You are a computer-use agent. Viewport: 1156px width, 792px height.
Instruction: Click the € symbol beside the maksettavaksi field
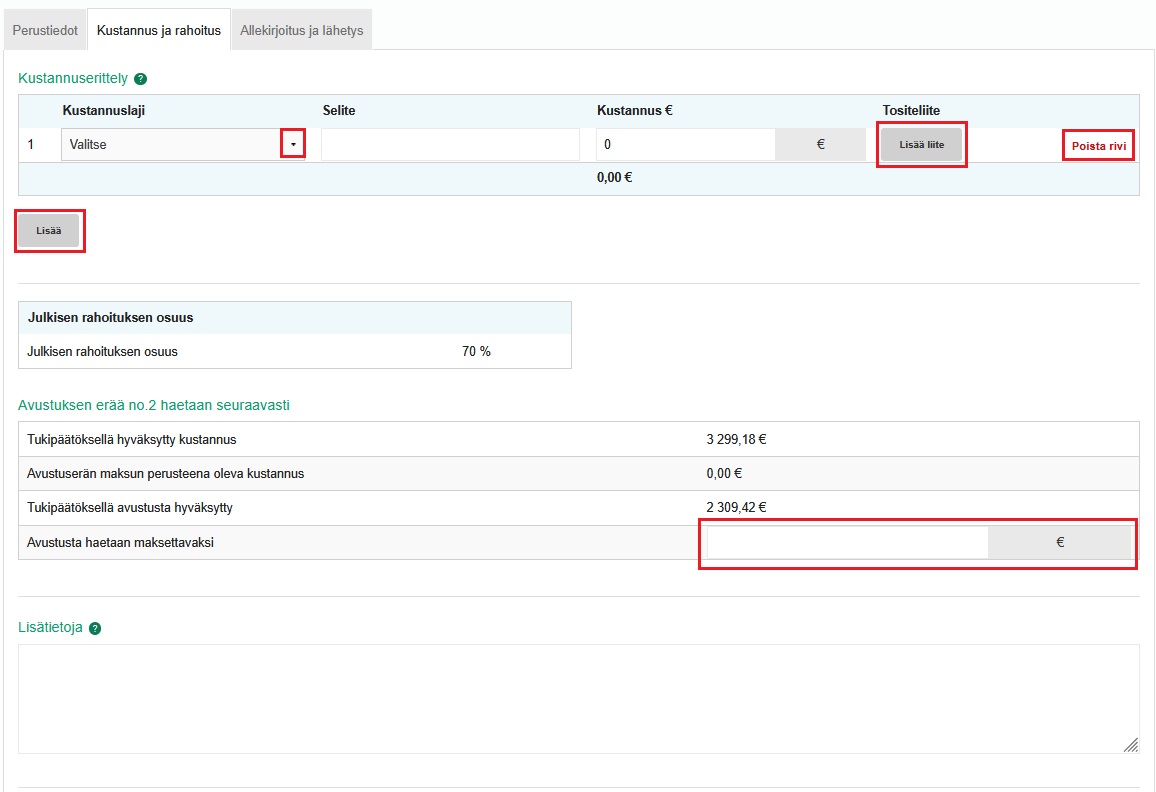coord(1059,543)
